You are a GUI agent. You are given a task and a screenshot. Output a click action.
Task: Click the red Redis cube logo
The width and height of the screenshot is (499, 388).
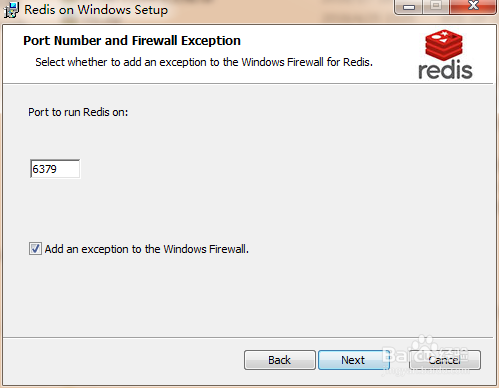(444, 44)
